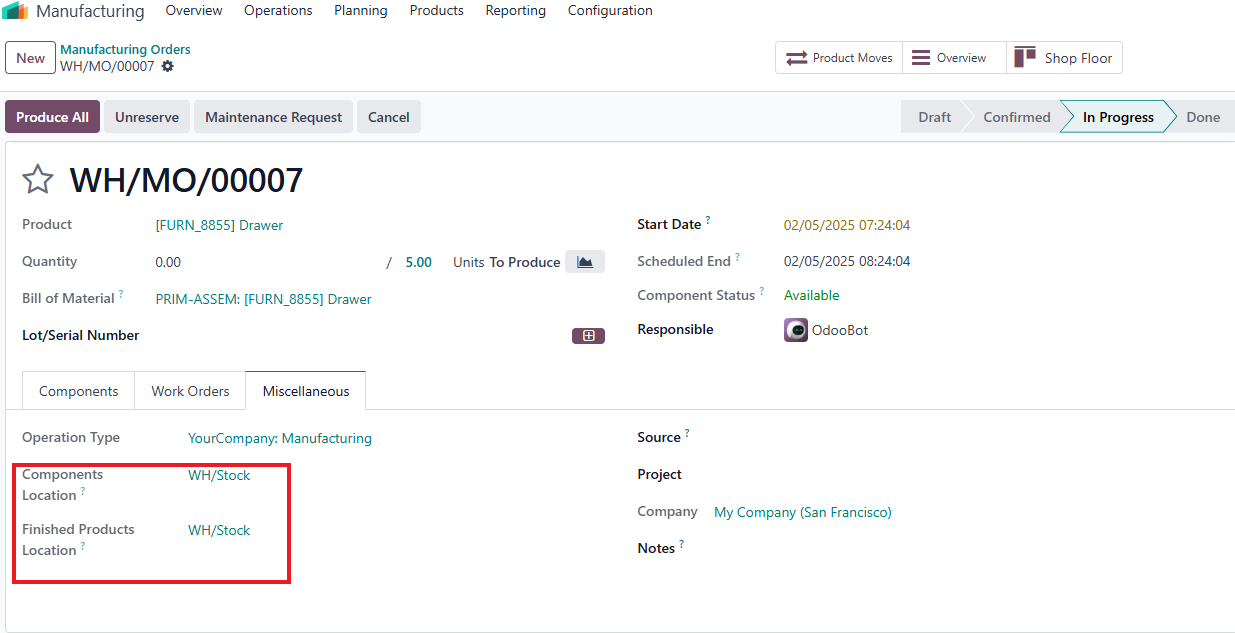The width and height of the screenshot is (1235, 633).
Task: Click the Product Moves arrows icon
Action: [797, 58]
